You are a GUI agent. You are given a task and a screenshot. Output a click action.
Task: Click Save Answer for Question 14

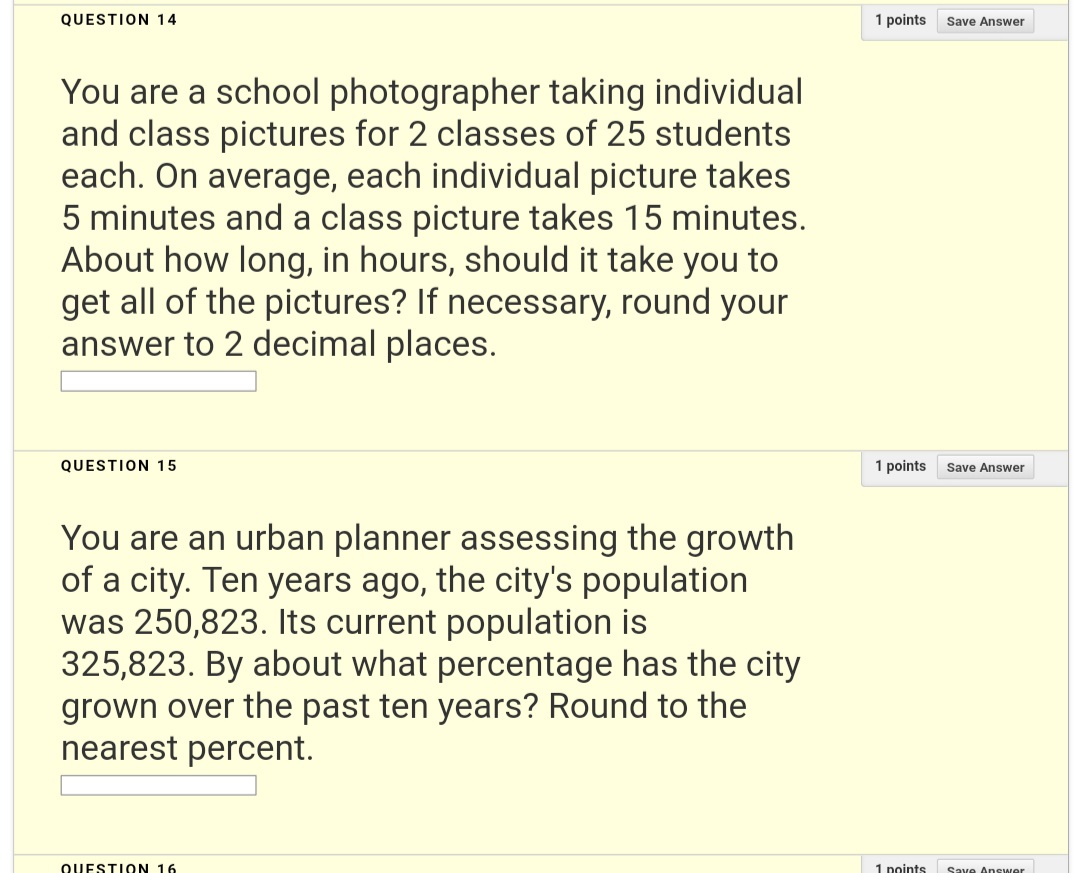[x=985, y=20]
